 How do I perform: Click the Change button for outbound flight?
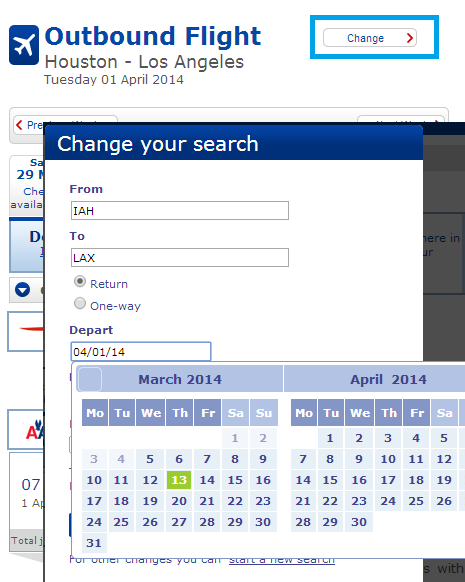pos(370,38)
